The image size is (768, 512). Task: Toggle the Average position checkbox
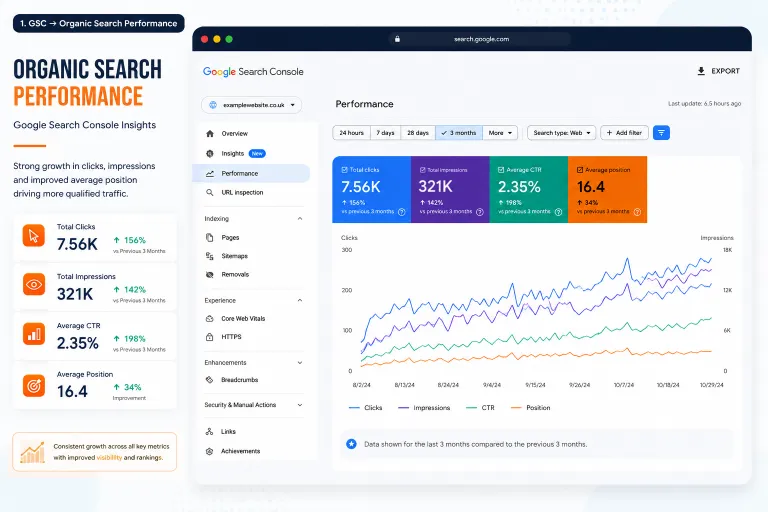click(580, 170)
